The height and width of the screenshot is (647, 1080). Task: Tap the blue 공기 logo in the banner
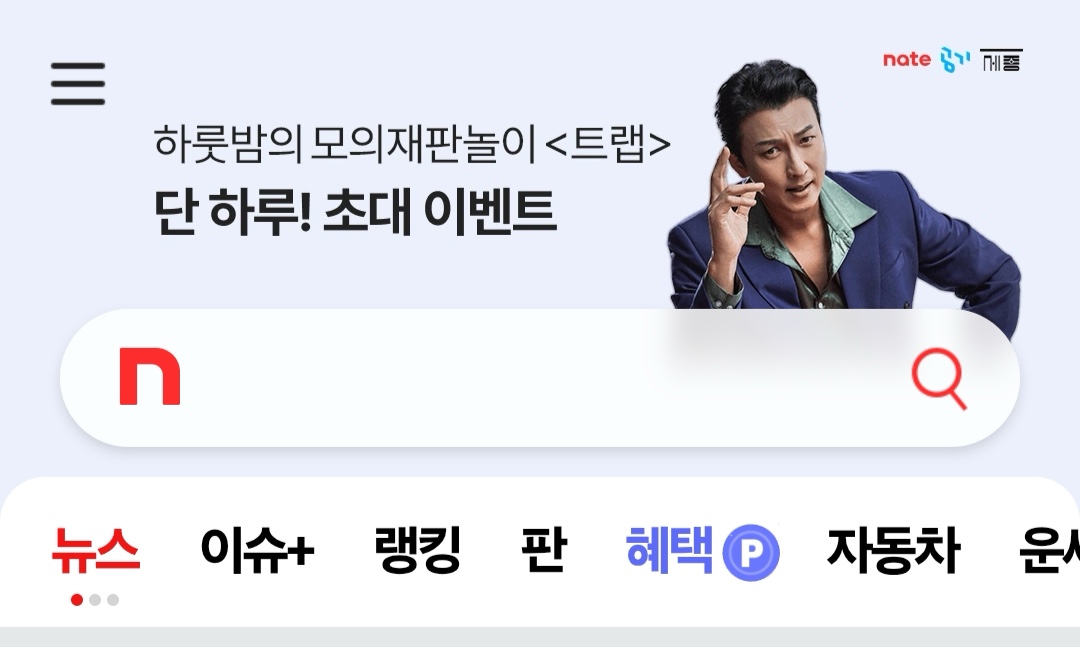click(955, 61)
